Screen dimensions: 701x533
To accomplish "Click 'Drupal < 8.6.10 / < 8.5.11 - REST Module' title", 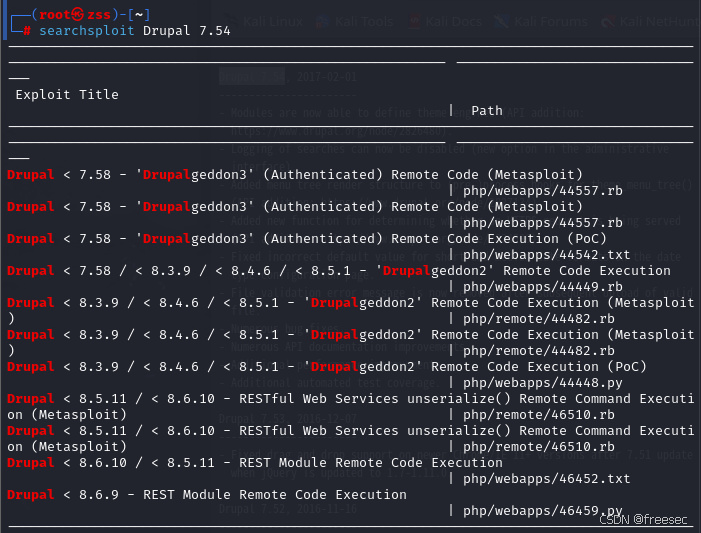I will click(x=255, y=463).
